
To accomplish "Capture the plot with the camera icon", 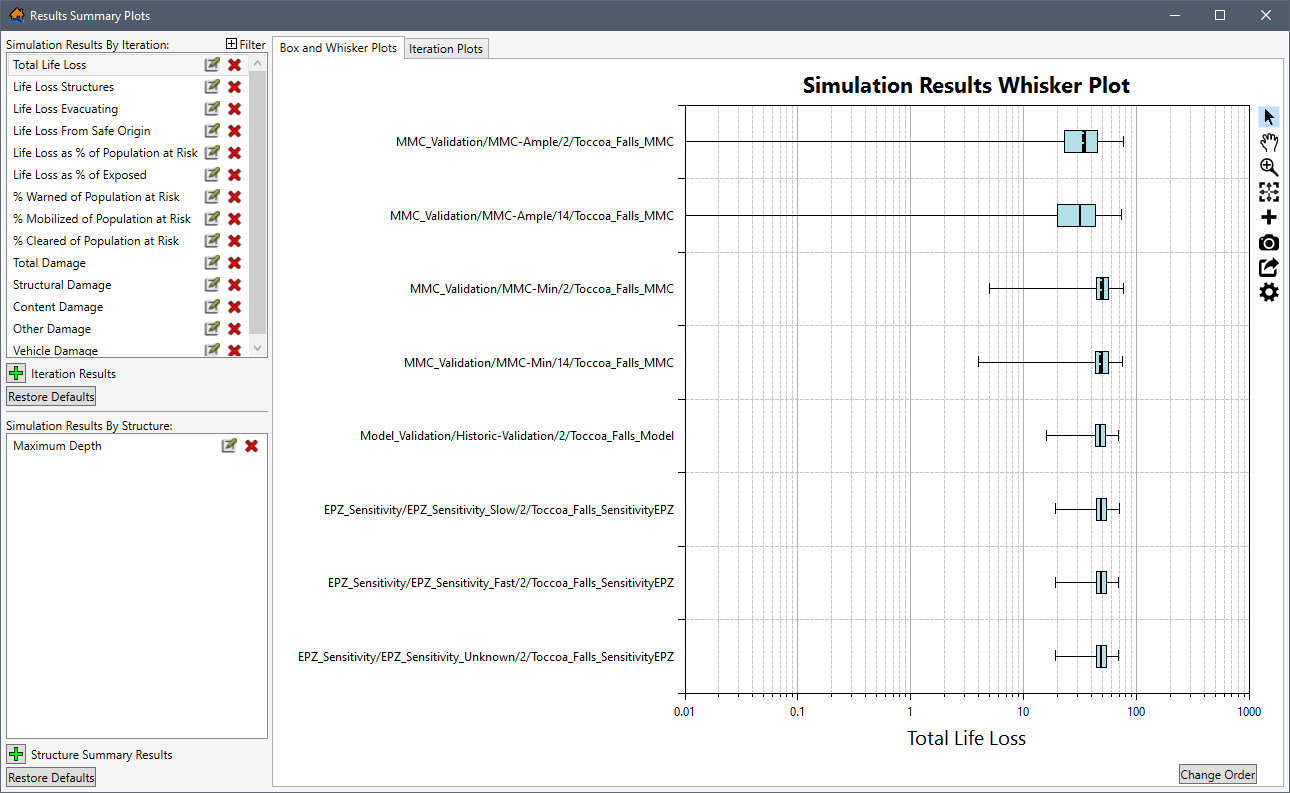I will (x=1268, y=242).
